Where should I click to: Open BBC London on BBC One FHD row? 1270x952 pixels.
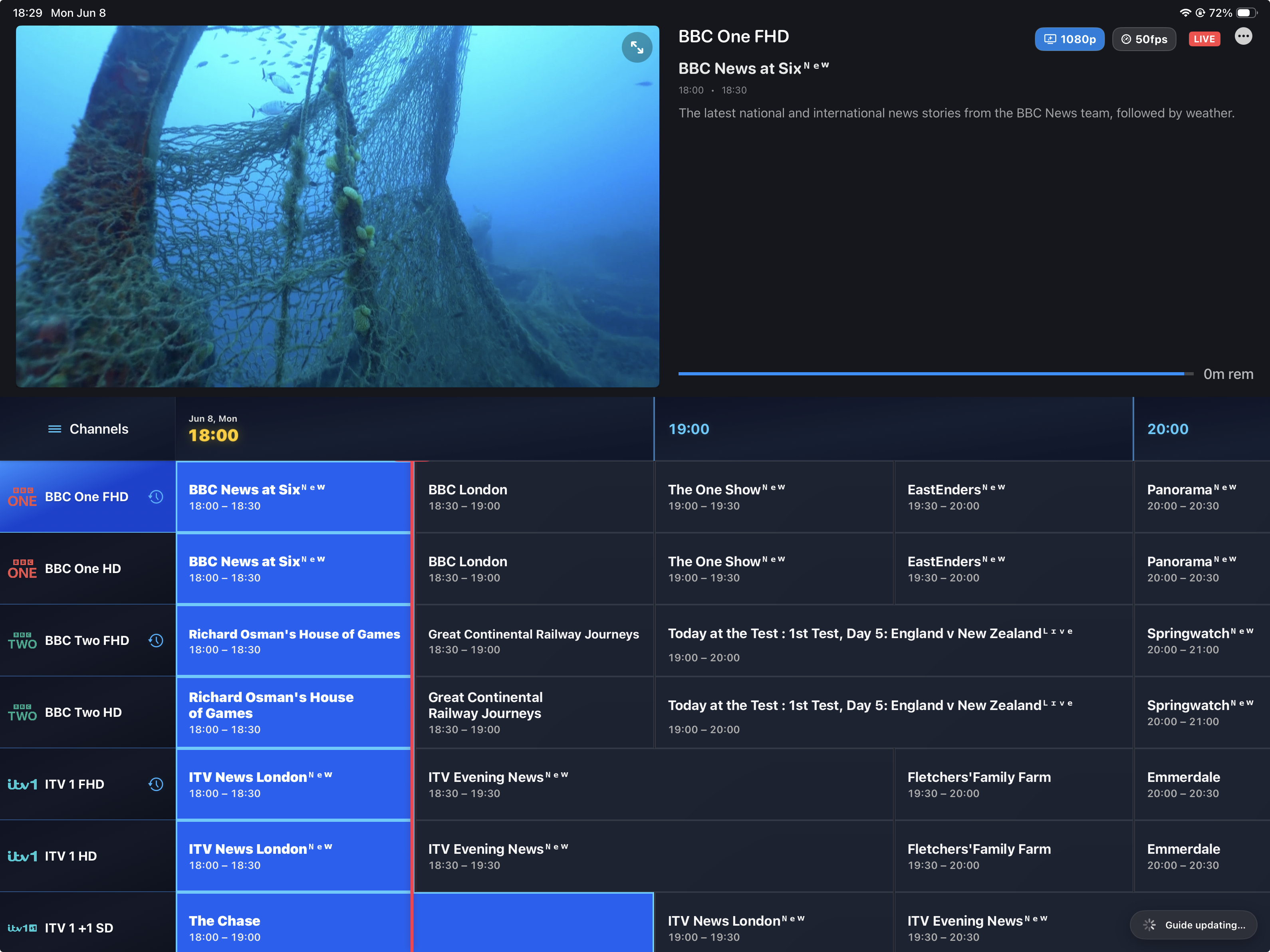tap(534, 497)
